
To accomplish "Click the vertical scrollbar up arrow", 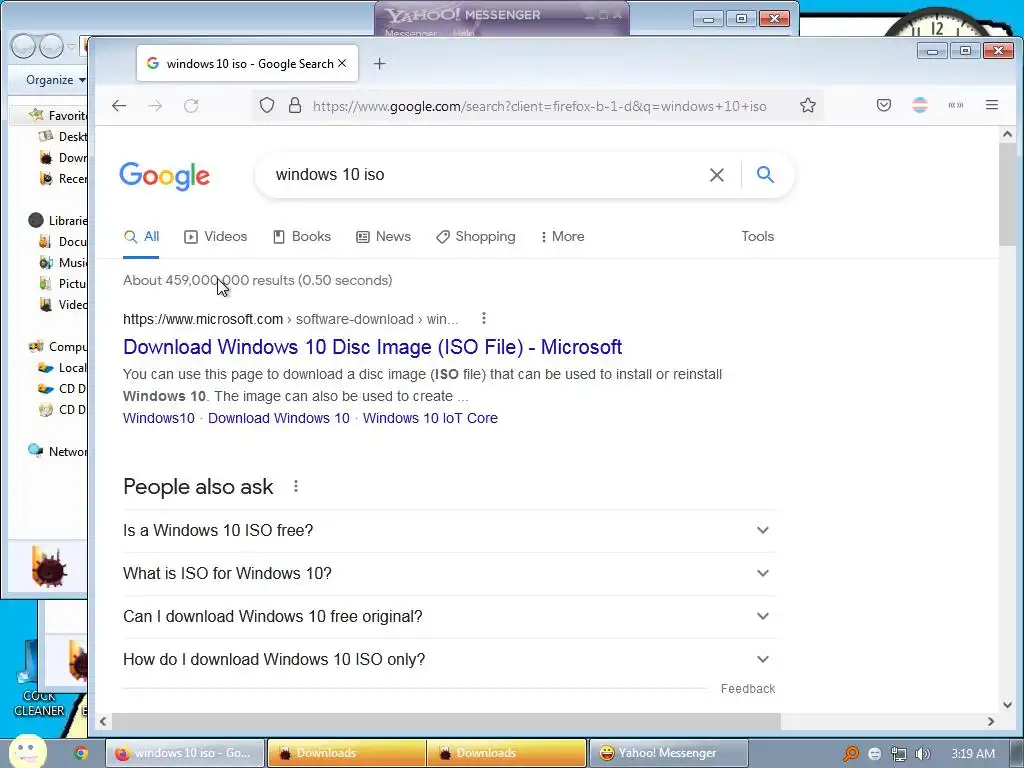I will pyautogui.click(x=1007, y=135).
